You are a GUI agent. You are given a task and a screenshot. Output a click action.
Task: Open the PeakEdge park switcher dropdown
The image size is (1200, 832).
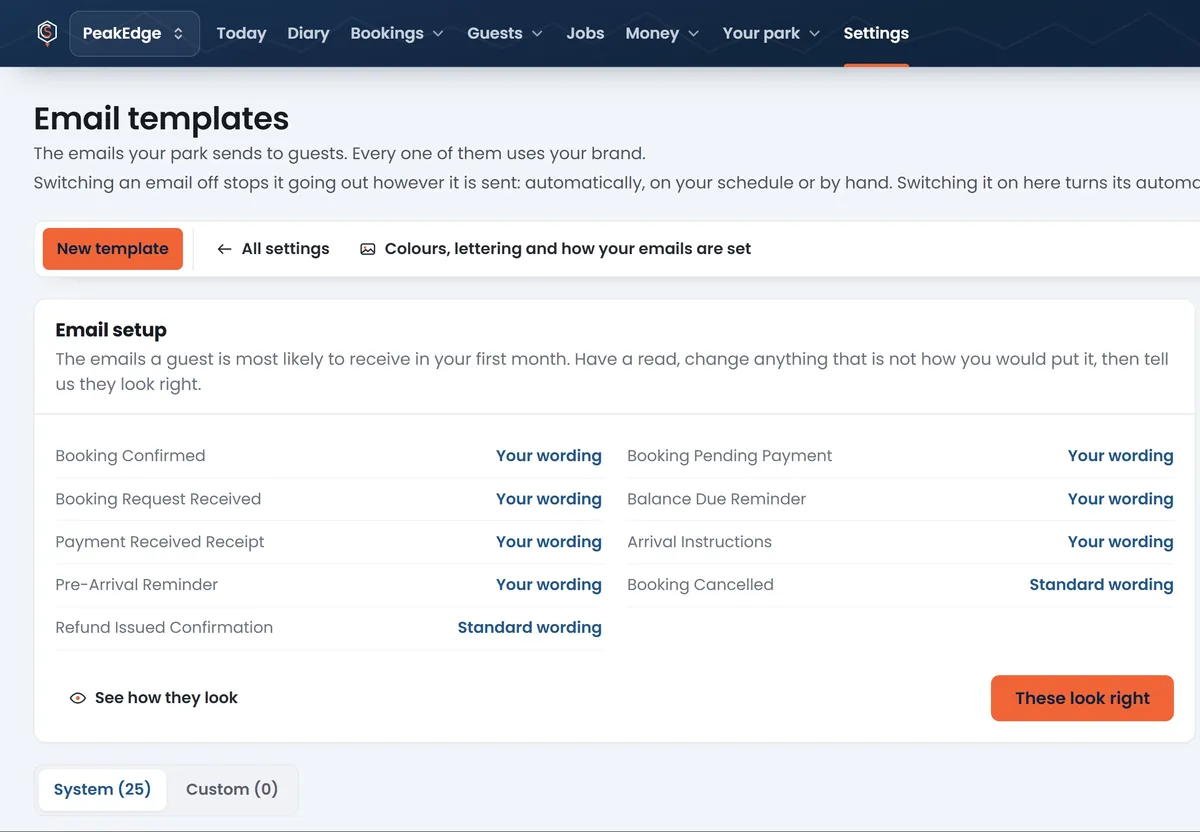pyautogui.click(x=134, y=33)
